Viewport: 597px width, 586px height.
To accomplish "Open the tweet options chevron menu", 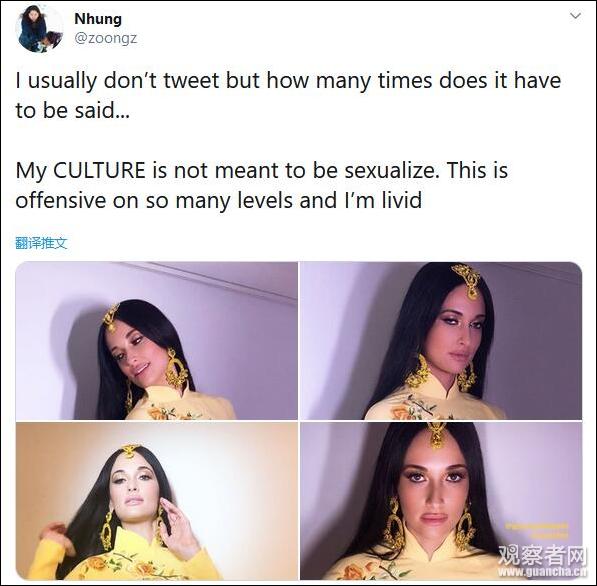I will [x=575, y=16].
